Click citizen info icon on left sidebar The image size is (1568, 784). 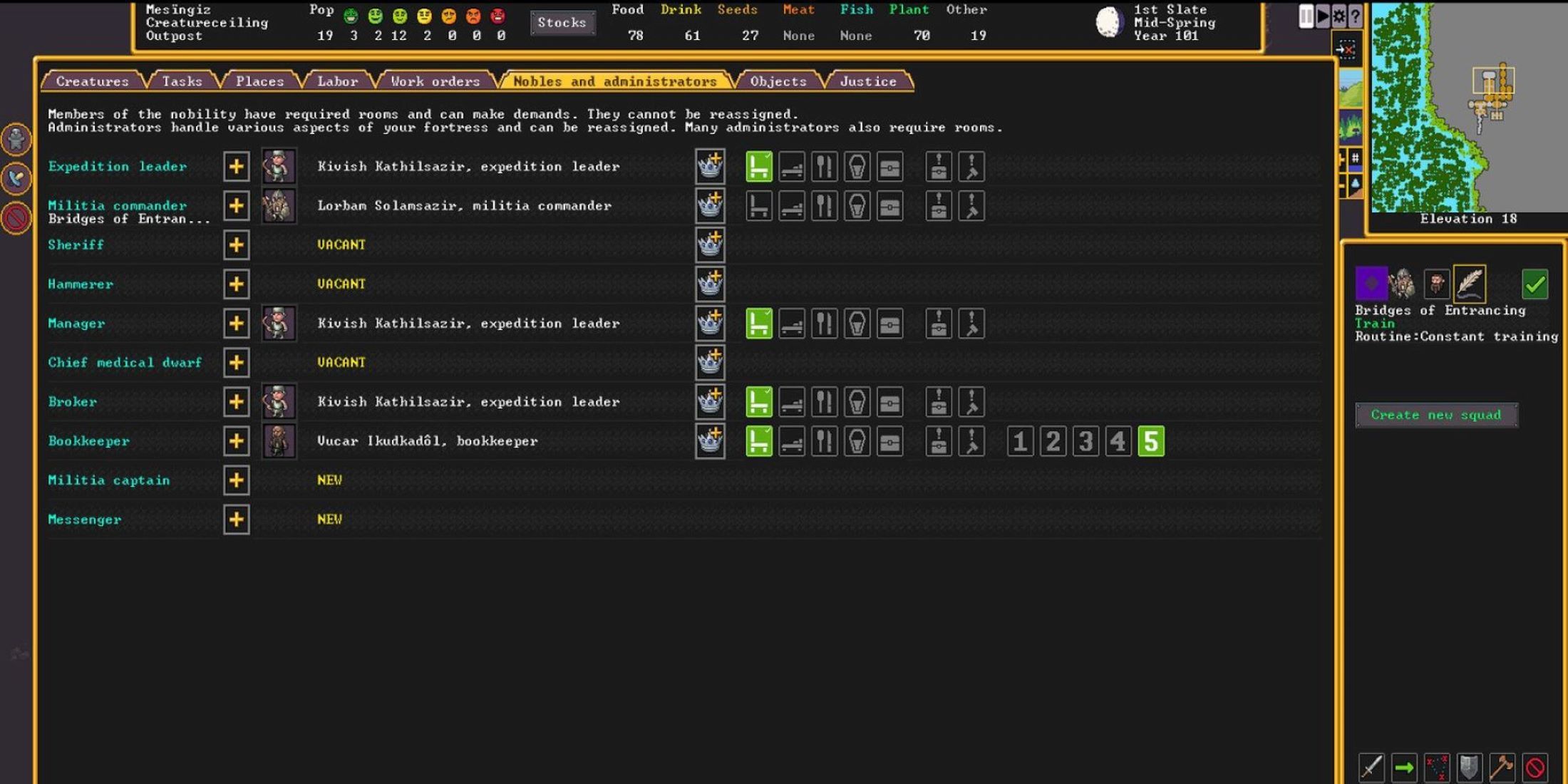coord(16,139)
